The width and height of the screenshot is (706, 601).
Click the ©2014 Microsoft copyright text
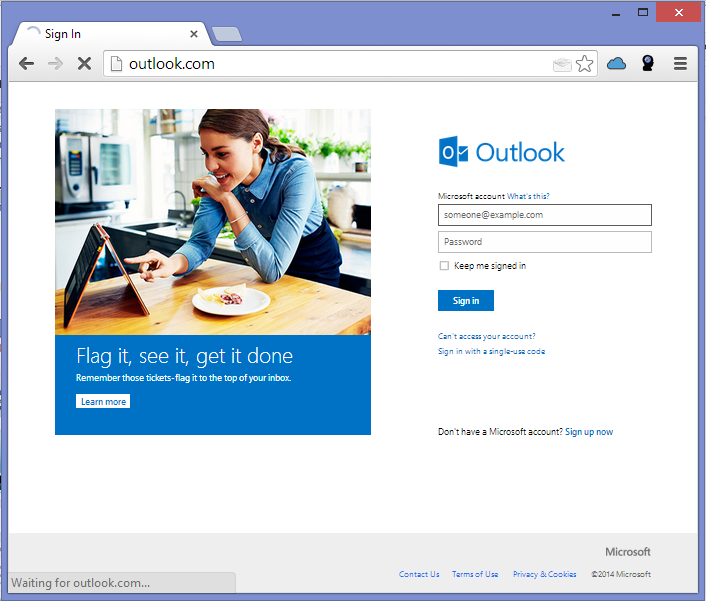(621, 574)
